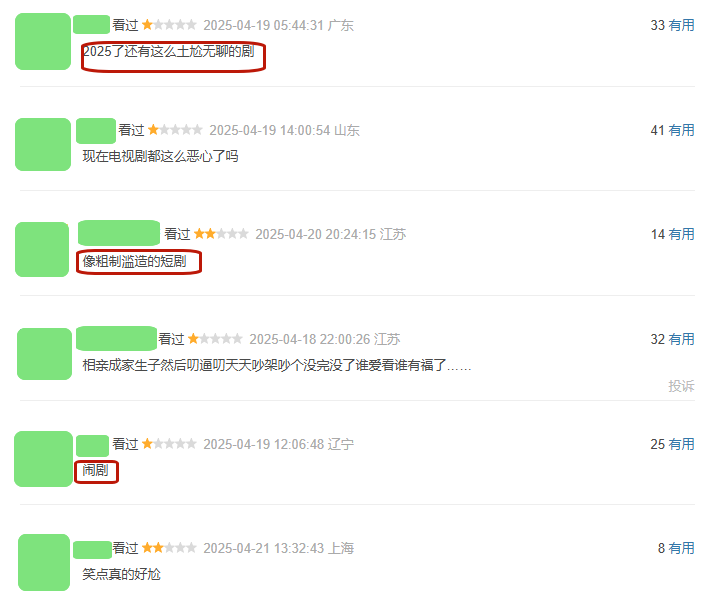
Task: Open avatar of the Liaoning reviewer
Action: [43, 459]
